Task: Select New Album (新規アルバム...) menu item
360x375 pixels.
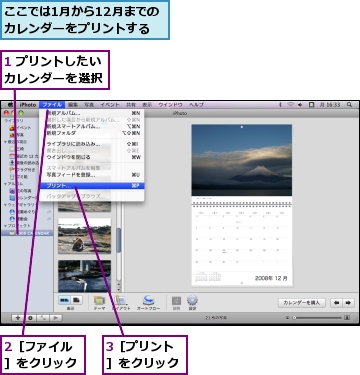Action: [92, 113]
